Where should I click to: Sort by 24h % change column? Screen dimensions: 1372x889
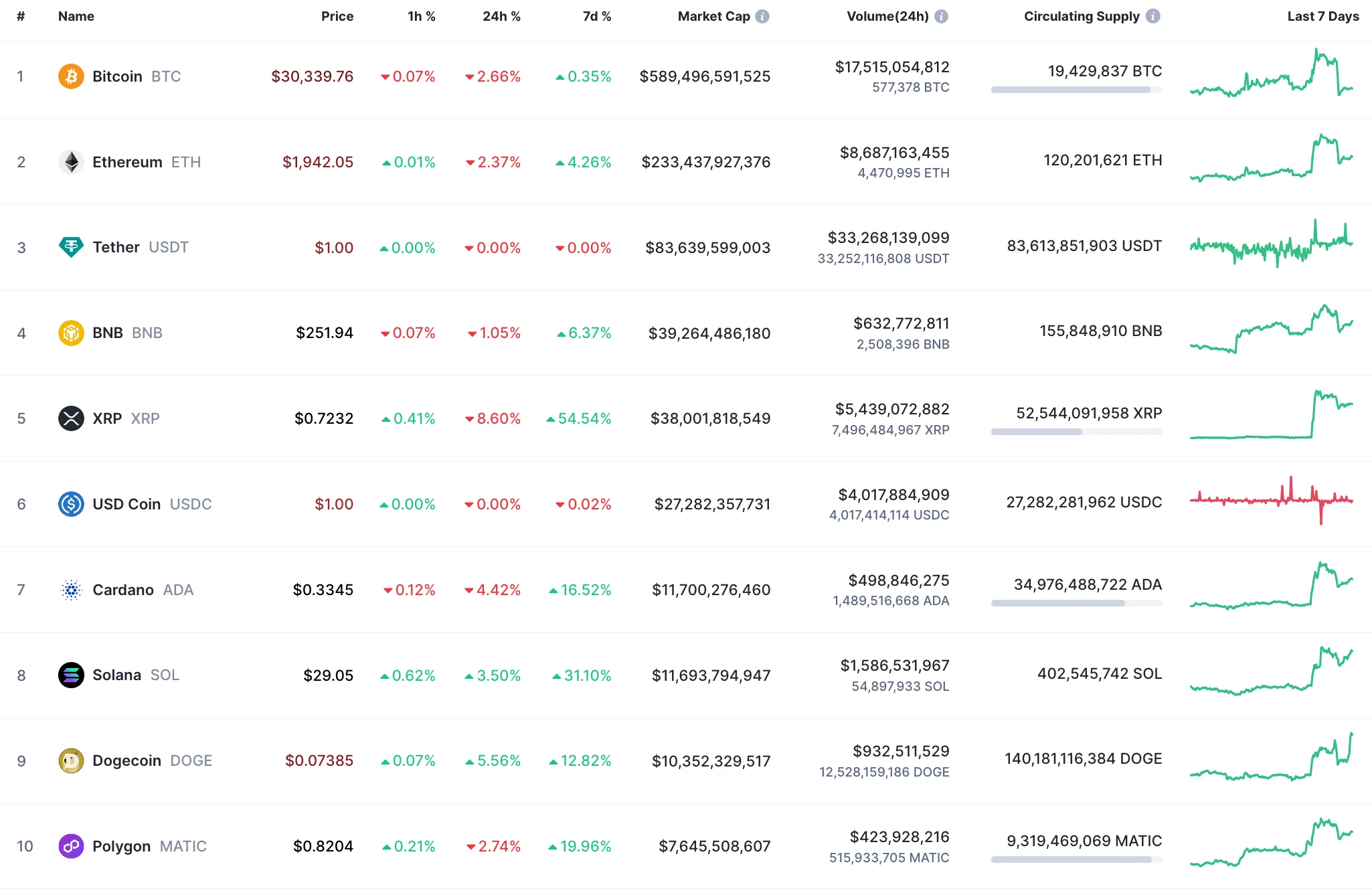coord(501,16)
